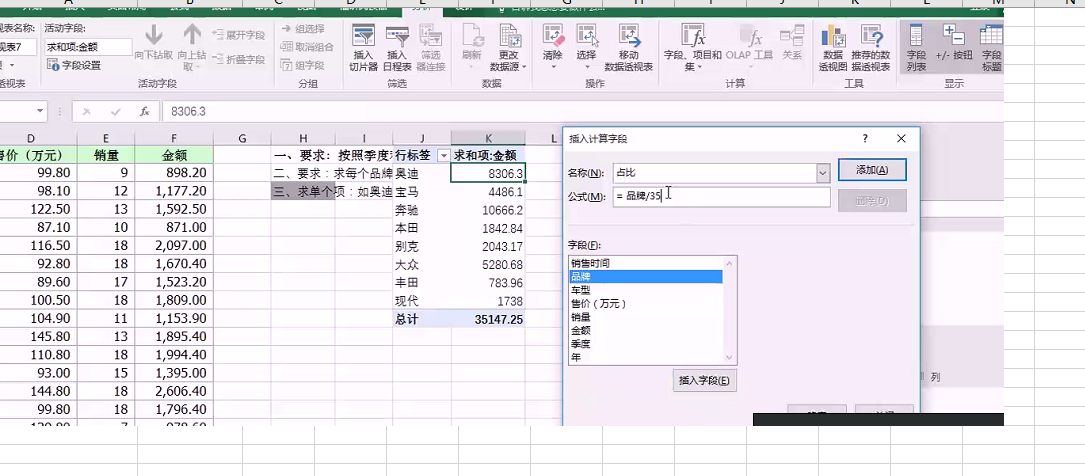
Task: Click the Add (添加) button in dialog
Action: pyautogui.click(x=872, y=170)
